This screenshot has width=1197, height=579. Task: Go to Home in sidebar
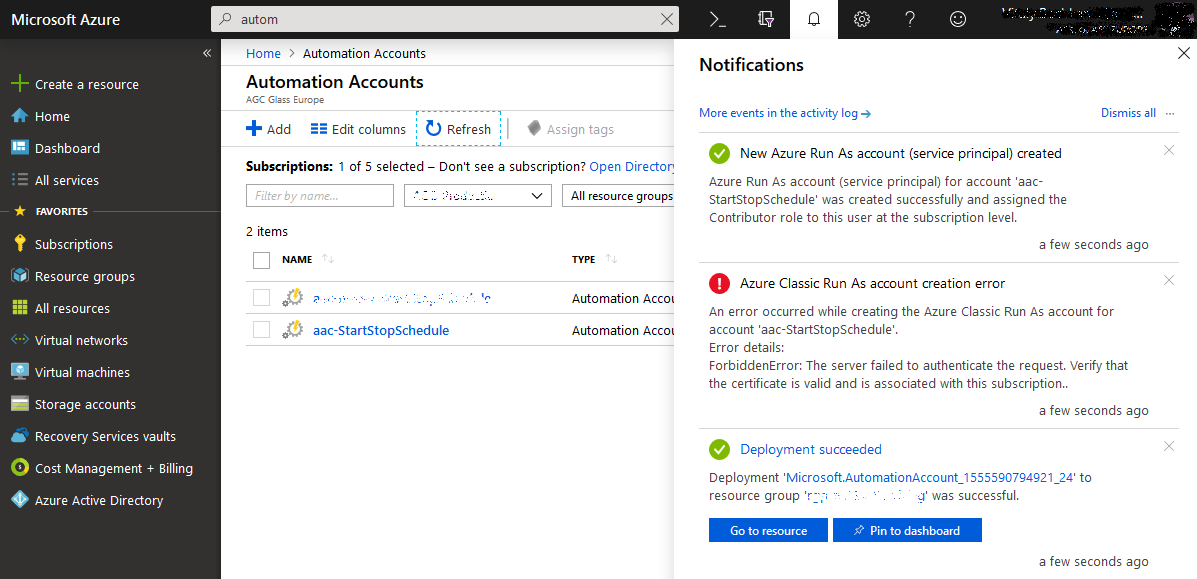(x=40, y=116)
